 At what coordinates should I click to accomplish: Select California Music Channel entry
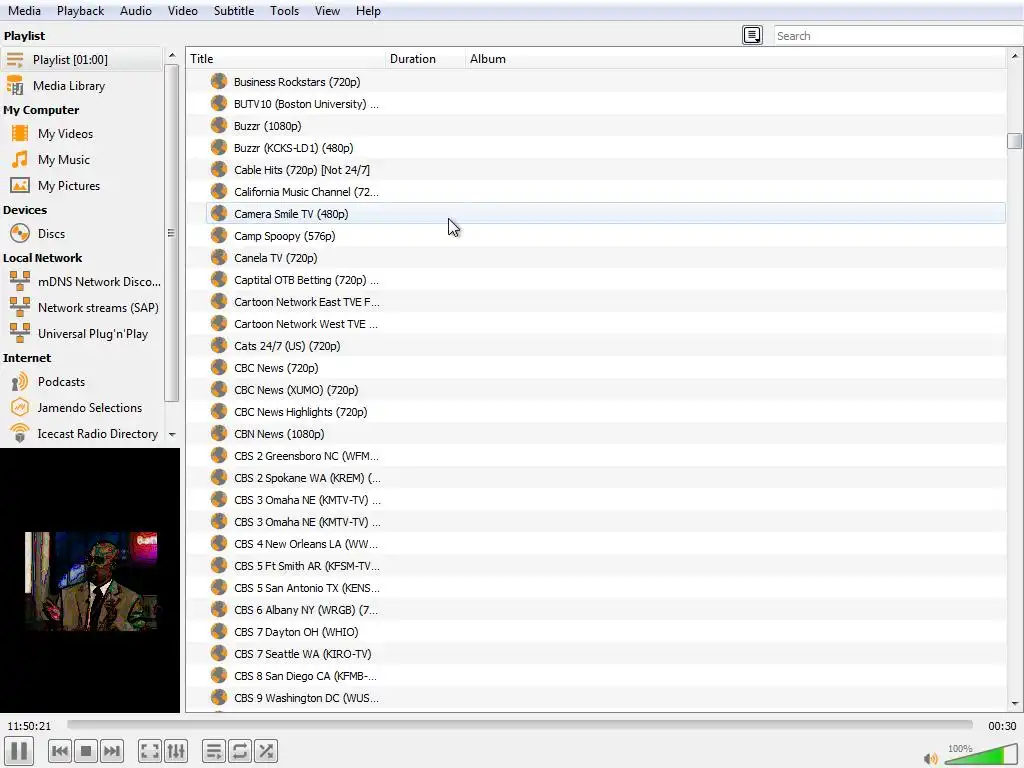(605, 192)
